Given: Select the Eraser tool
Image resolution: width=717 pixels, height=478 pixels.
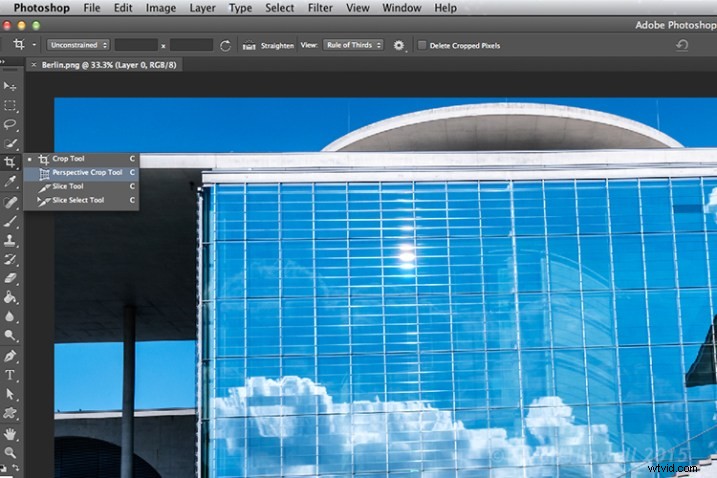Looking at the screenshot, I should tap(10, 278).
